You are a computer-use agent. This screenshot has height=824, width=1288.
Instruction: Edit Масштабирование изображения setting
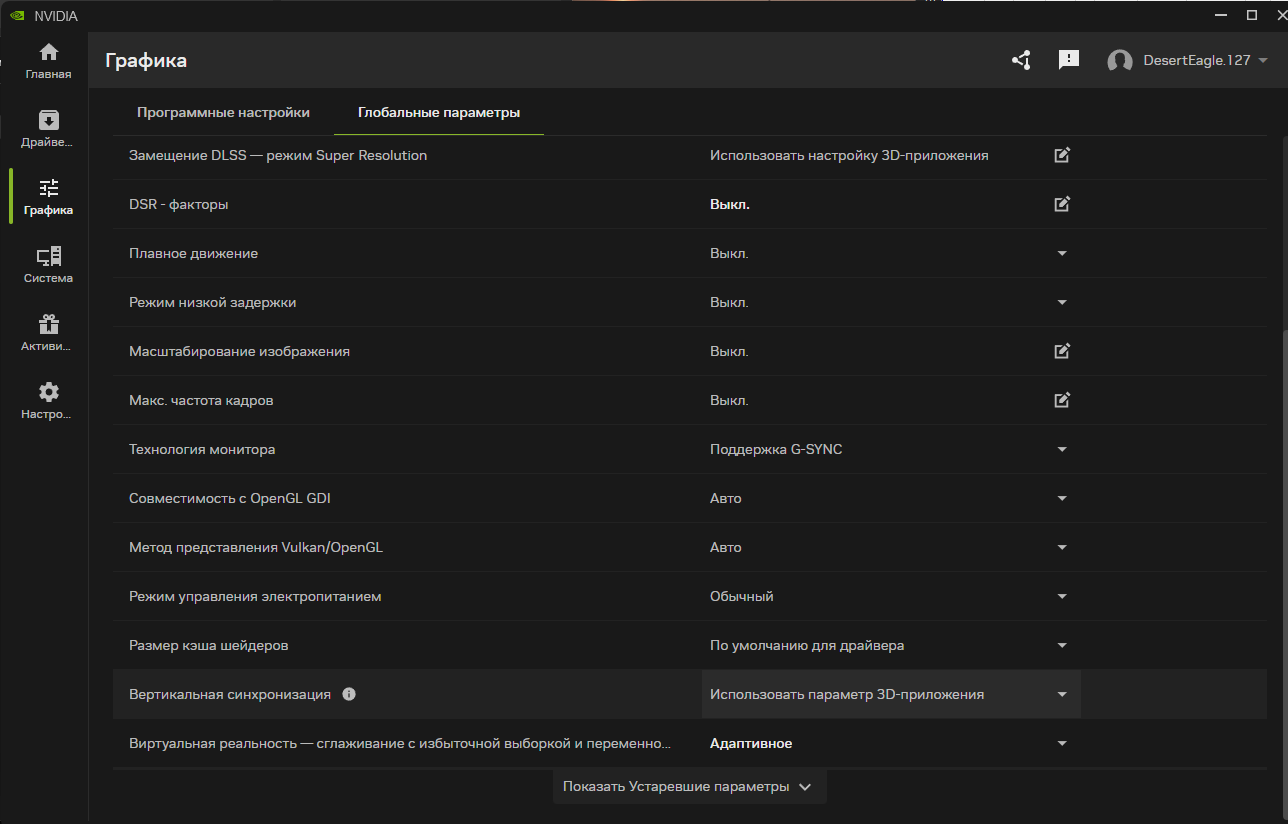point(1062,351)
